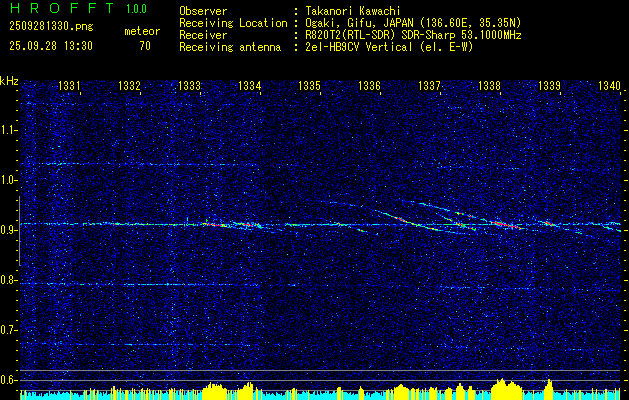Click the 1332 time marker
This screenshot has height=400, width=629.
(x=130, y=85)
